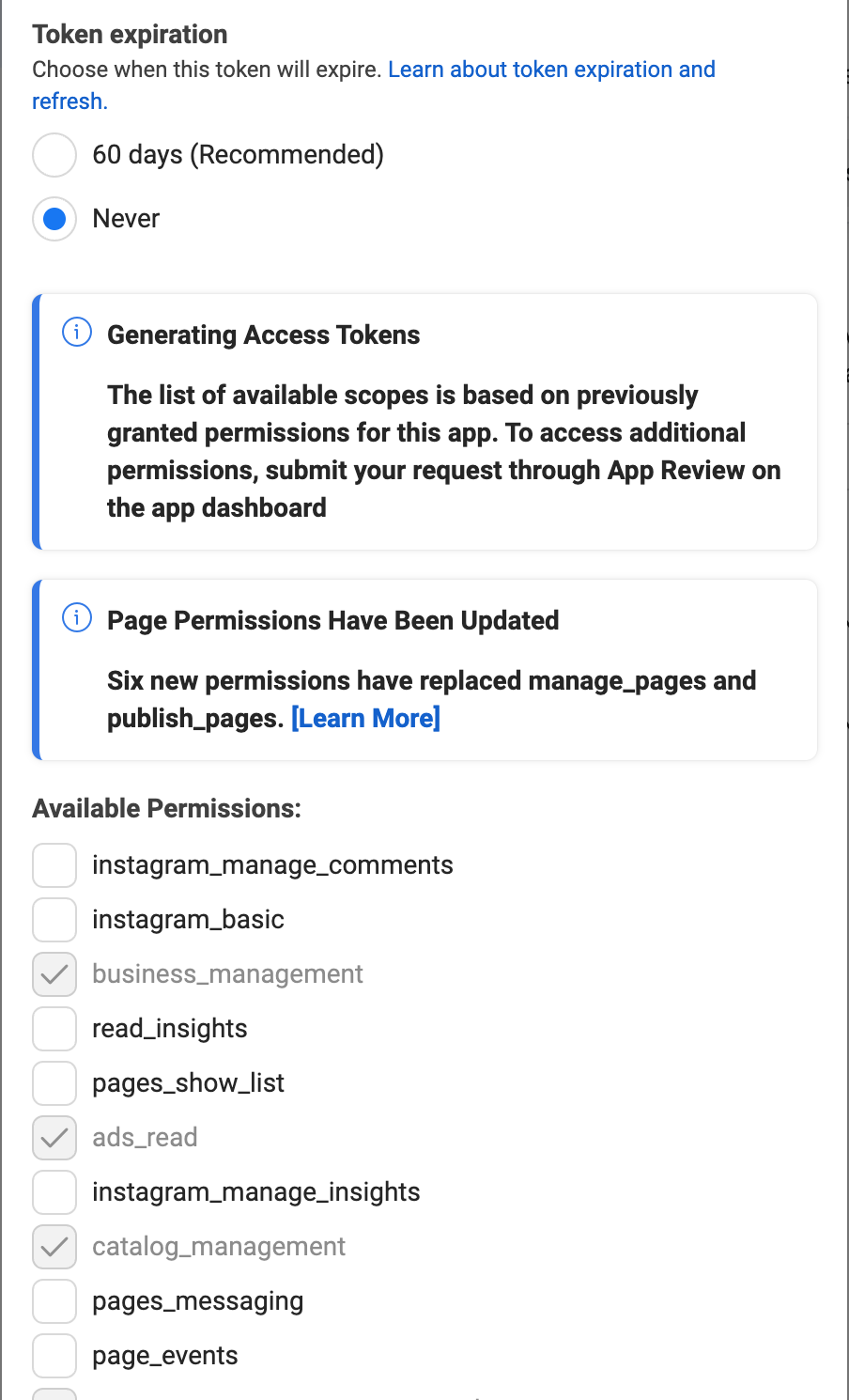Check the page_events permission
This screenshot has height=1400, width=849.
(54, 1356)
